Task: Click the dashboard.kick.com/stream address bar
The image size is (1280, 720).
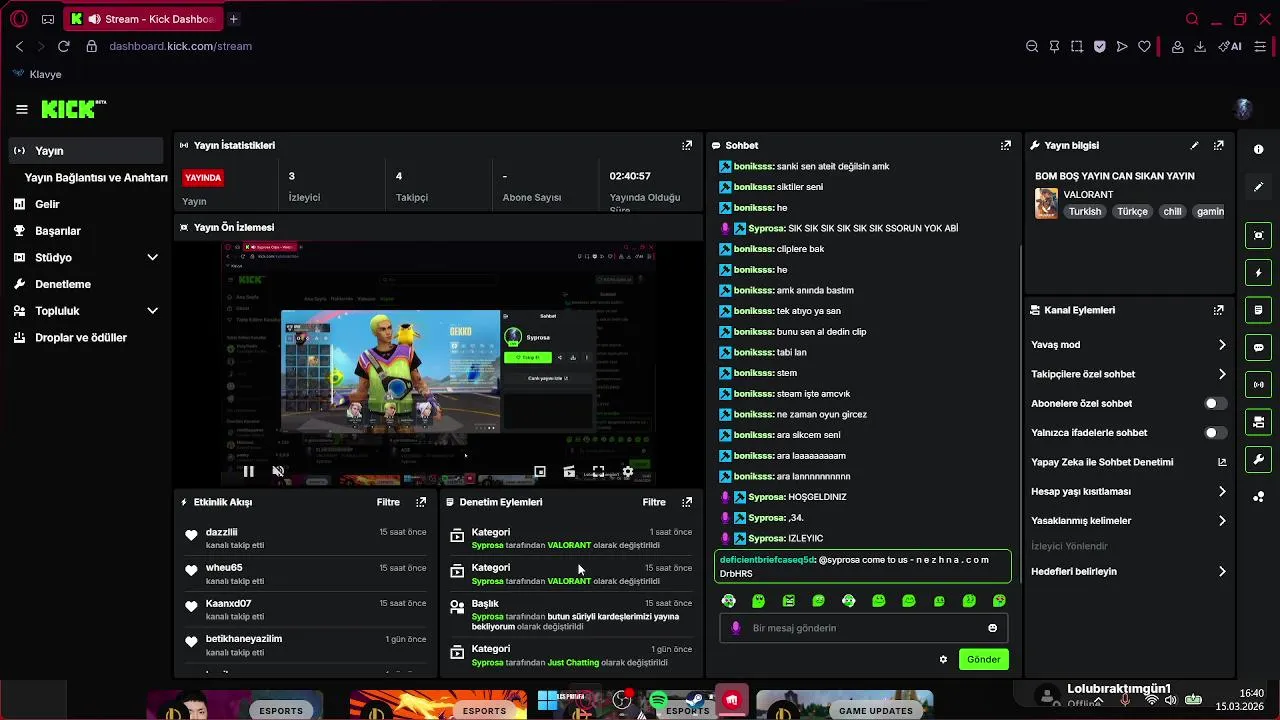Action: pyautogui.click(x=180, y=46)
